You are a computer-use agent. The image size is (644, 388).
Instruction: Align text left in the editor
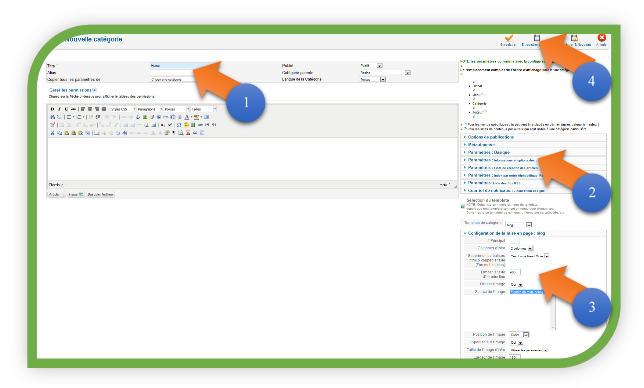coord(83,109)
